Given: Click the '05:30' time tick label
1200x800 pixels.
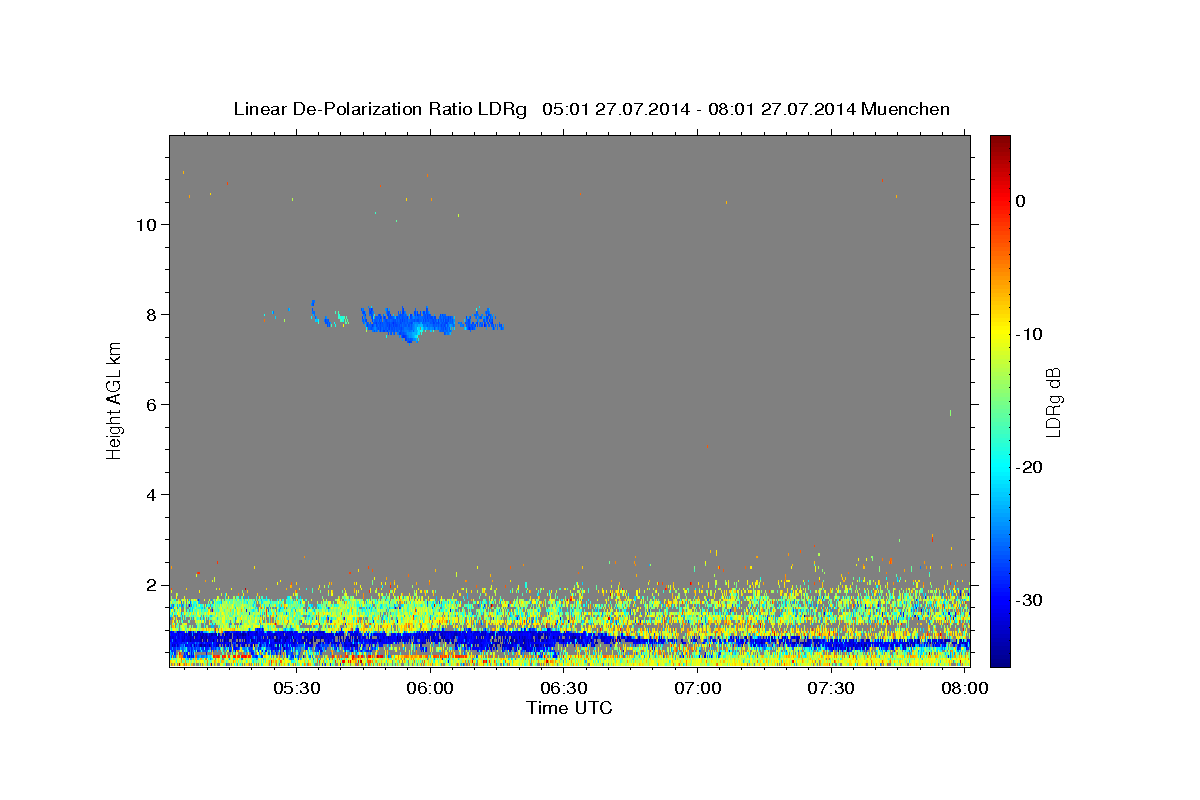Looking at the screenshot, I should [297, 689].
